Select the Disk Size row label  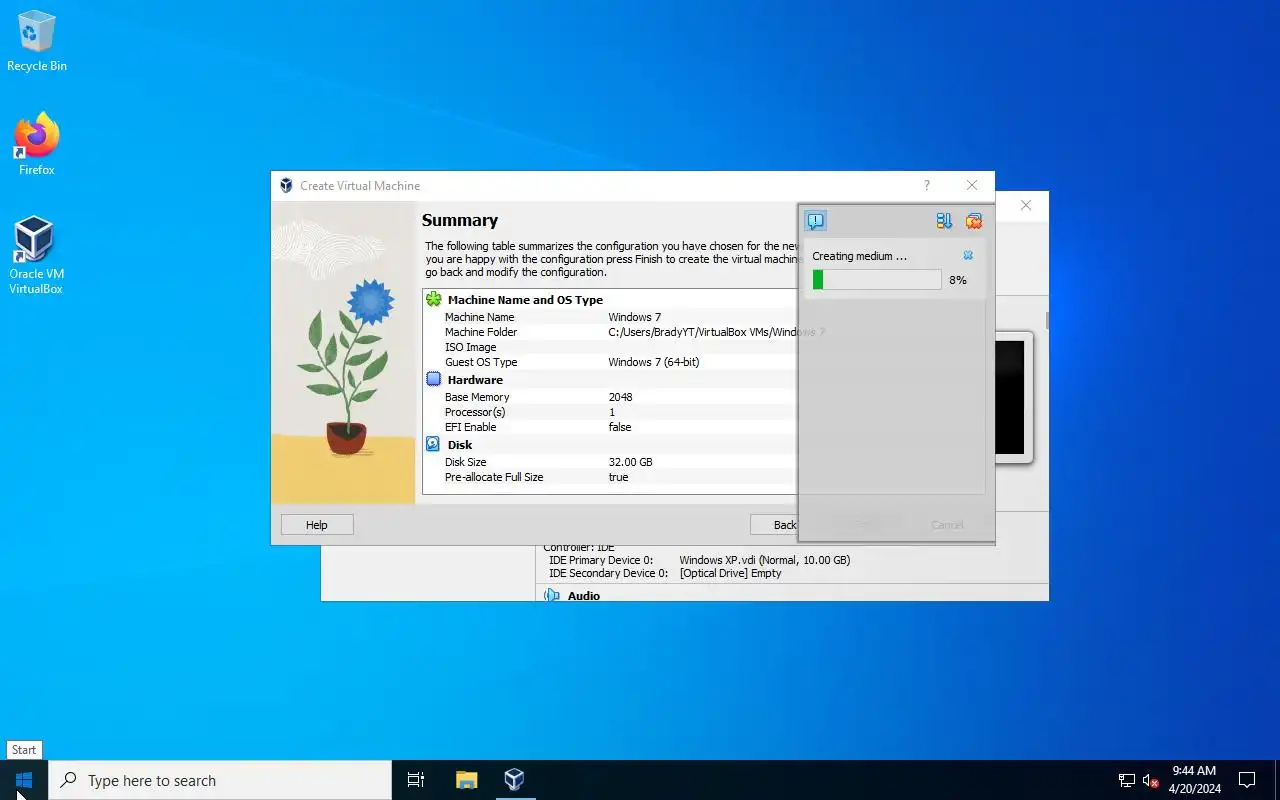click(466, 462)
